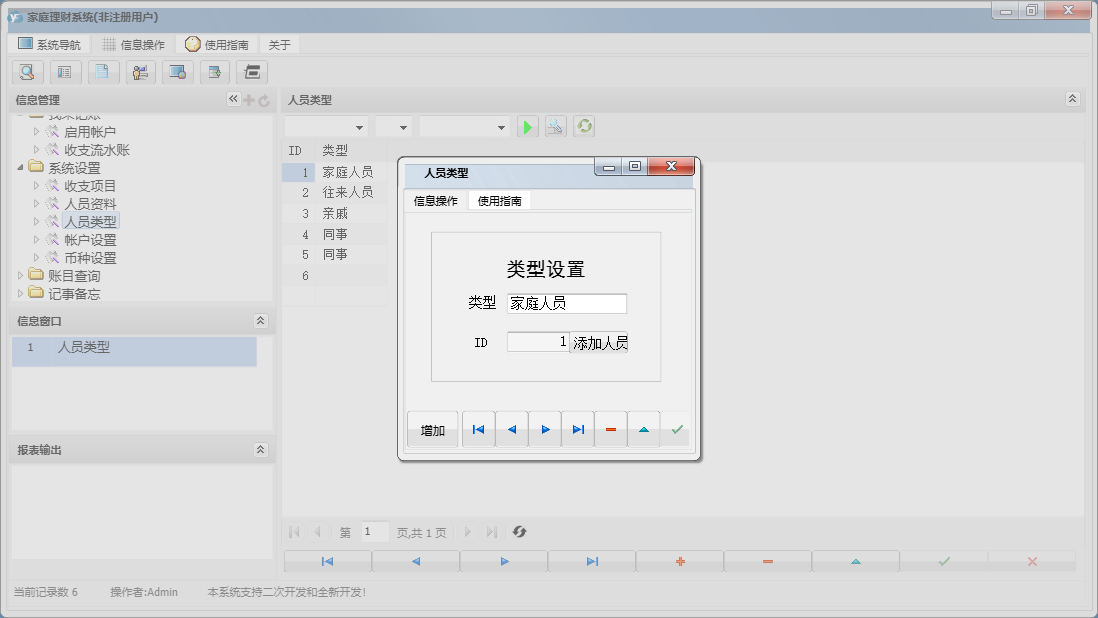Click the page number input showing 1
This screenshot has width=1098, height=618.
[374, 532]
